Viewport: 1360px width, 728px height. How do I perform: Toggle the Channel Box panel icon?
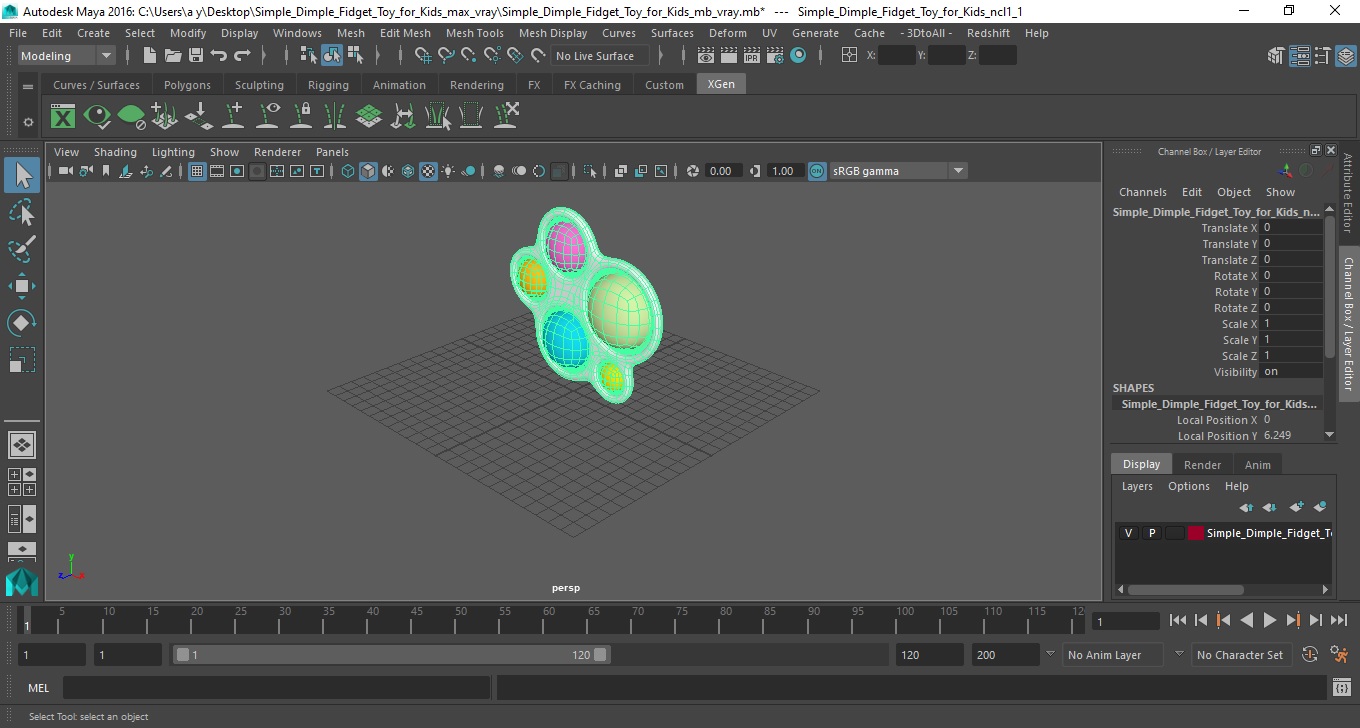[1346, 56]
